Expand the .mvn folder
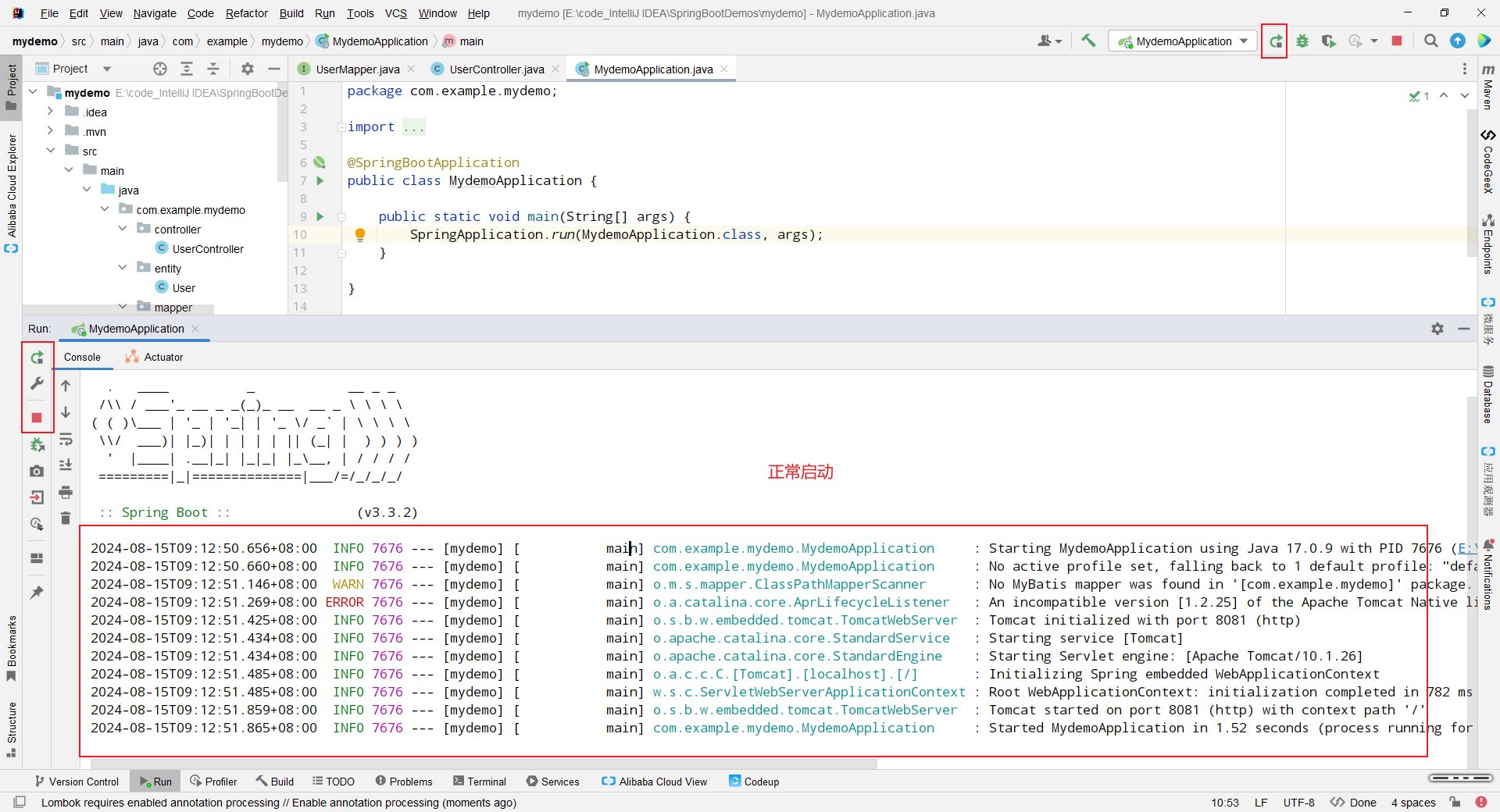This screenshot has width=1500, height=812. tap(50, 131)
